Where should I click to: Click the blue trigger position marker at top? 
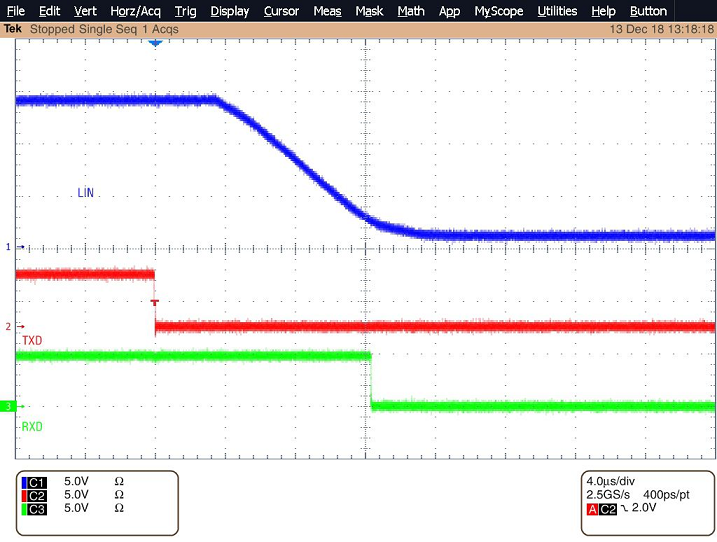[155, 43]
